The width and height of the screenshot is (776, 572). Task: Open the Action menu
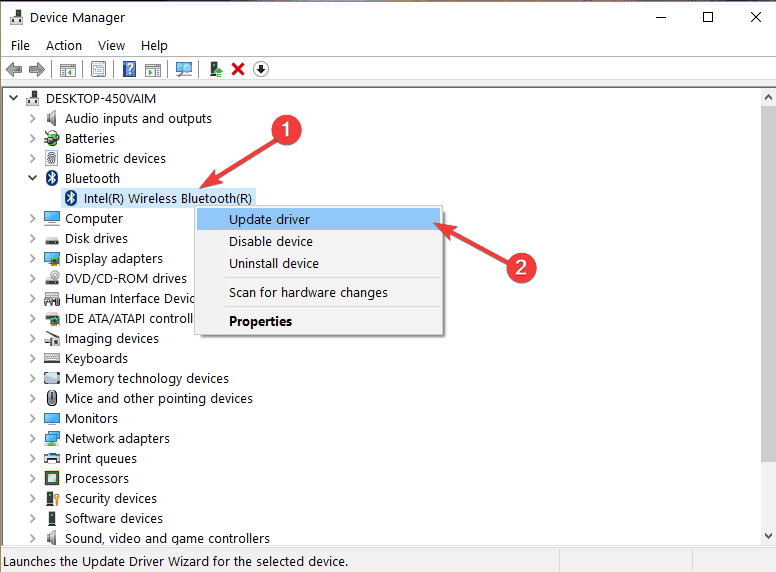64,46
